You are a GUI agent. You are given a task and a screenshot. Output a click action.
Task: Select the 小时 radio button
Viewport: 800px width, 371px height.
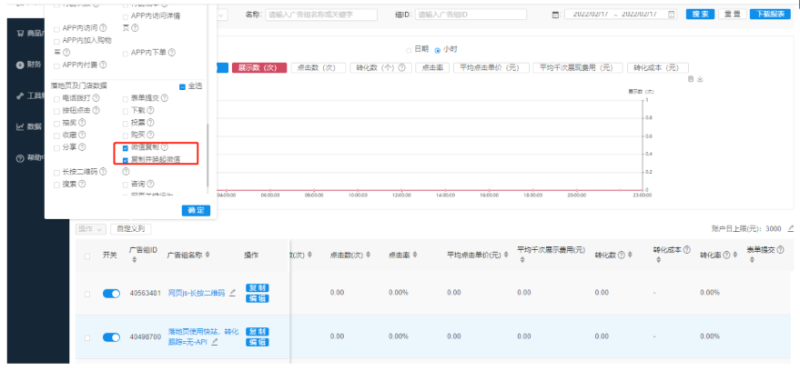(x=437, y=50)
